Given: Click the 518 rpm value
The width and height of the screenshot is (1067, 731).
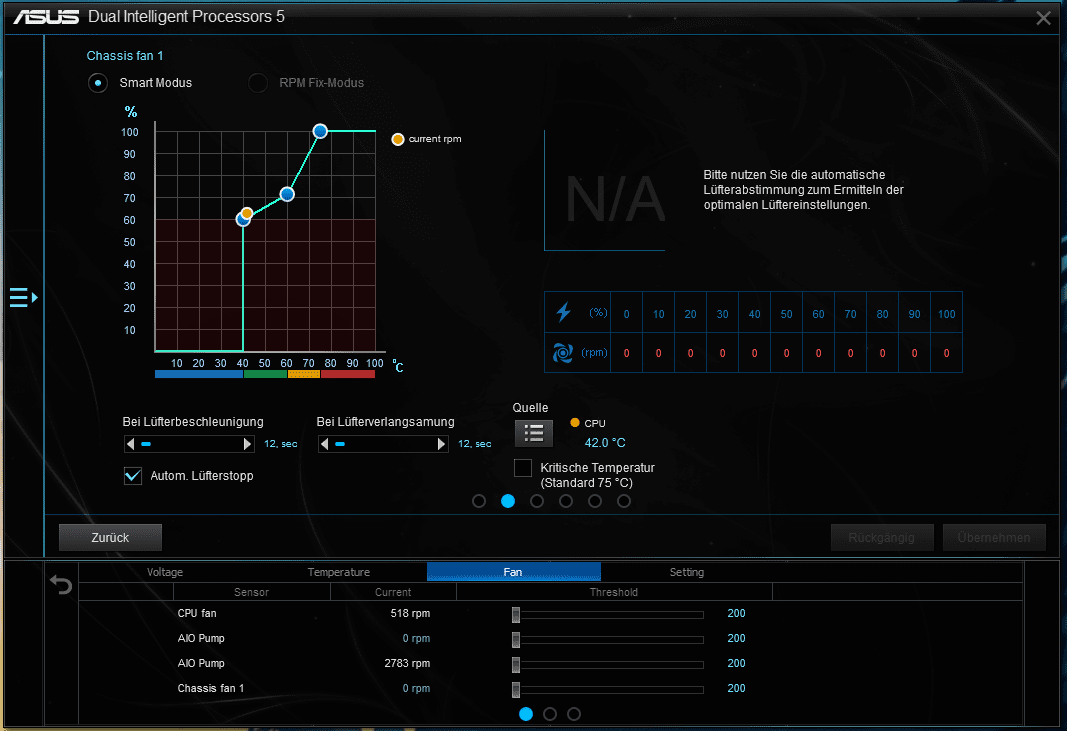Looking at the screenshot, I should 410,613.
